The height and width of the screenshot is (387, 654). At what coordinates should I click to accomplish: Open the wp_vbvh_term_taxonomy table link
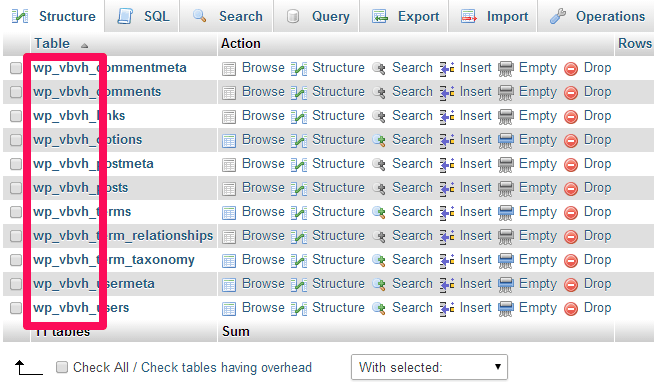(x=114, y=260)
